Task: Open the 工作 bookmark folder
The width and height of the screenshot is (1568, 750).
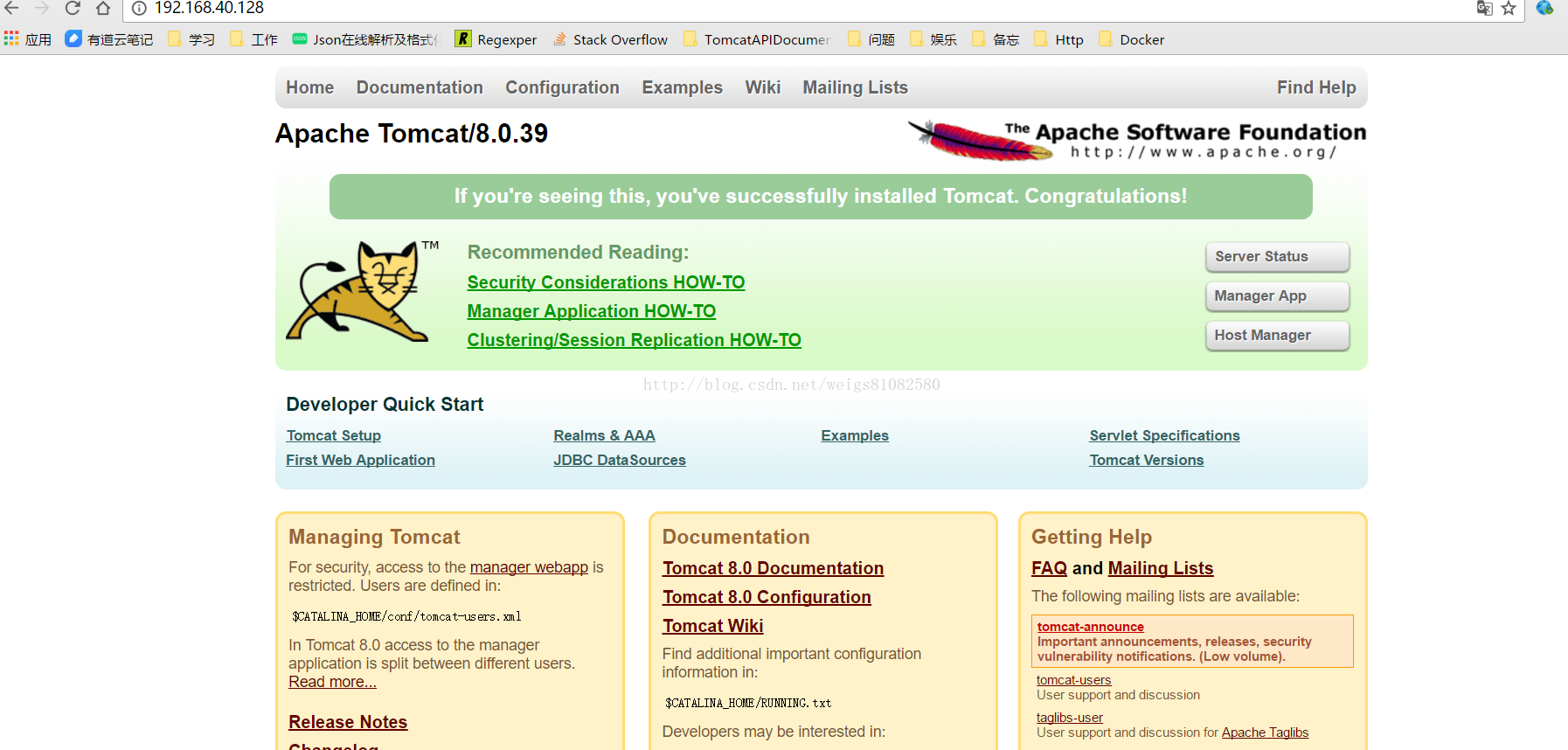Action: [x=253, y=39]
